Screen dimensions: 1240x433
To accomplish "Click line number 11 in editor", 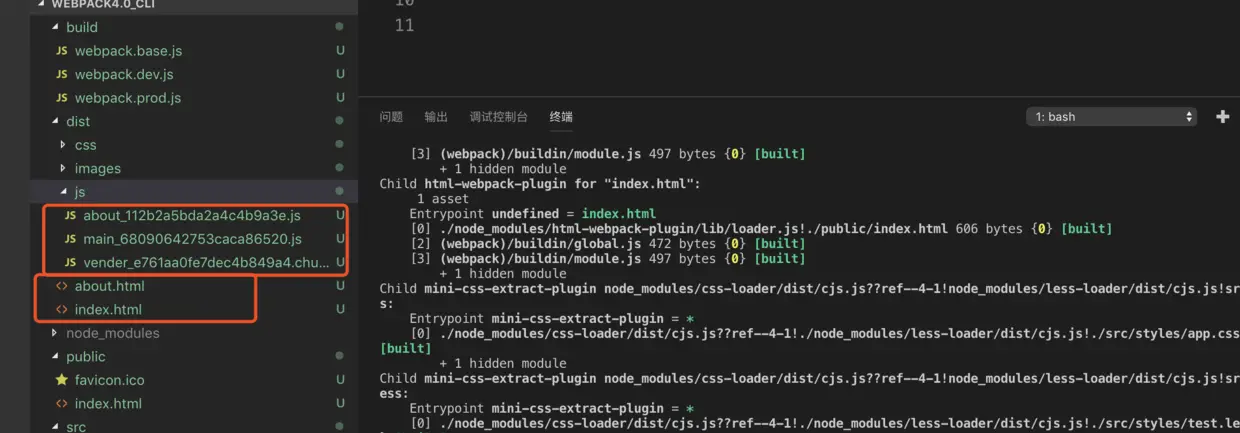I will click(x=404, y=26).
